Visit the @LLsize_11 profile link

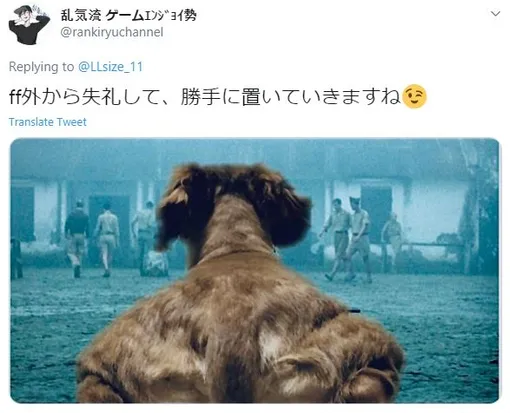coord(110,67)
